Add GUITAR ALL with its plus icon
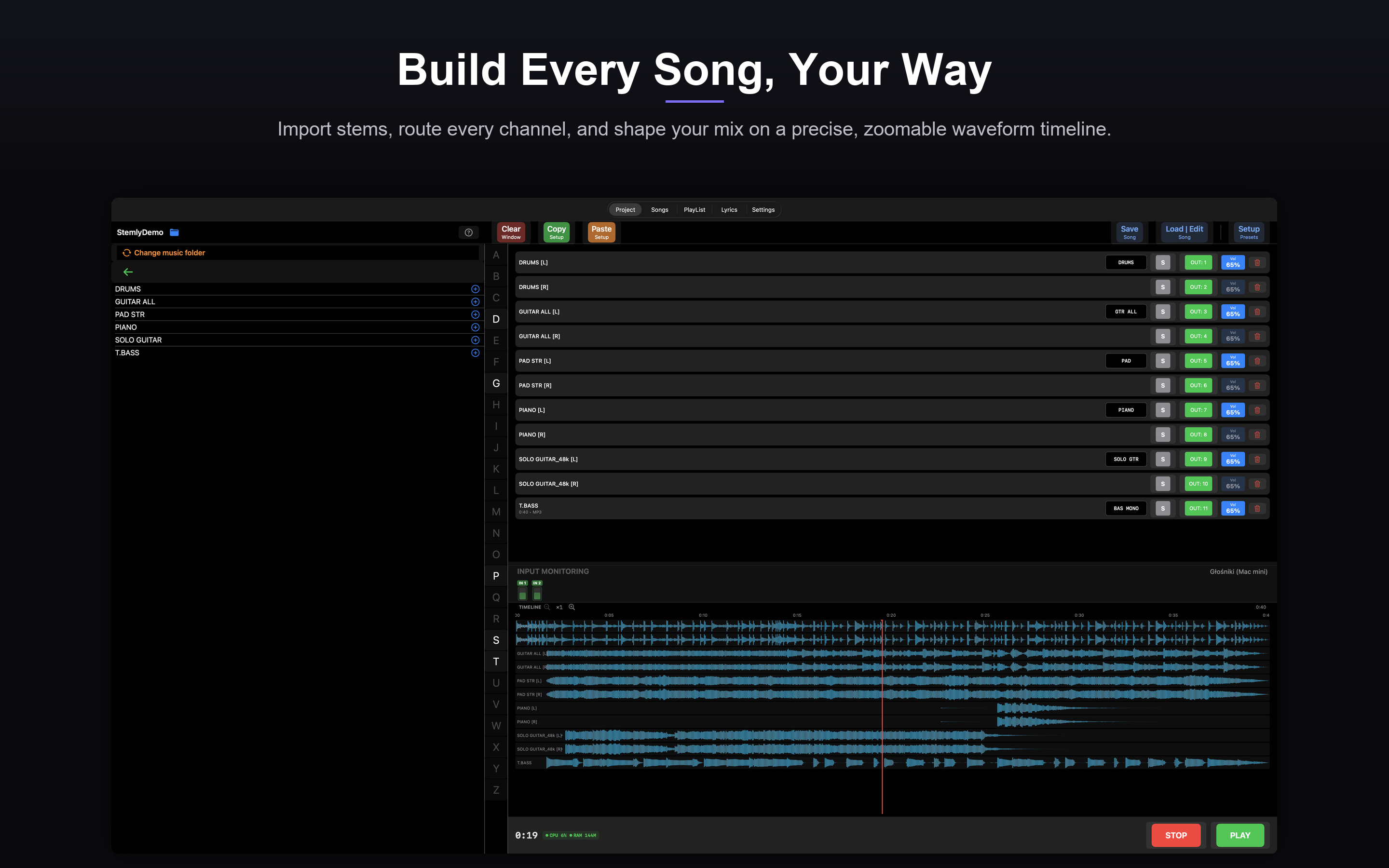1389x868 pixels. (475, 302)
